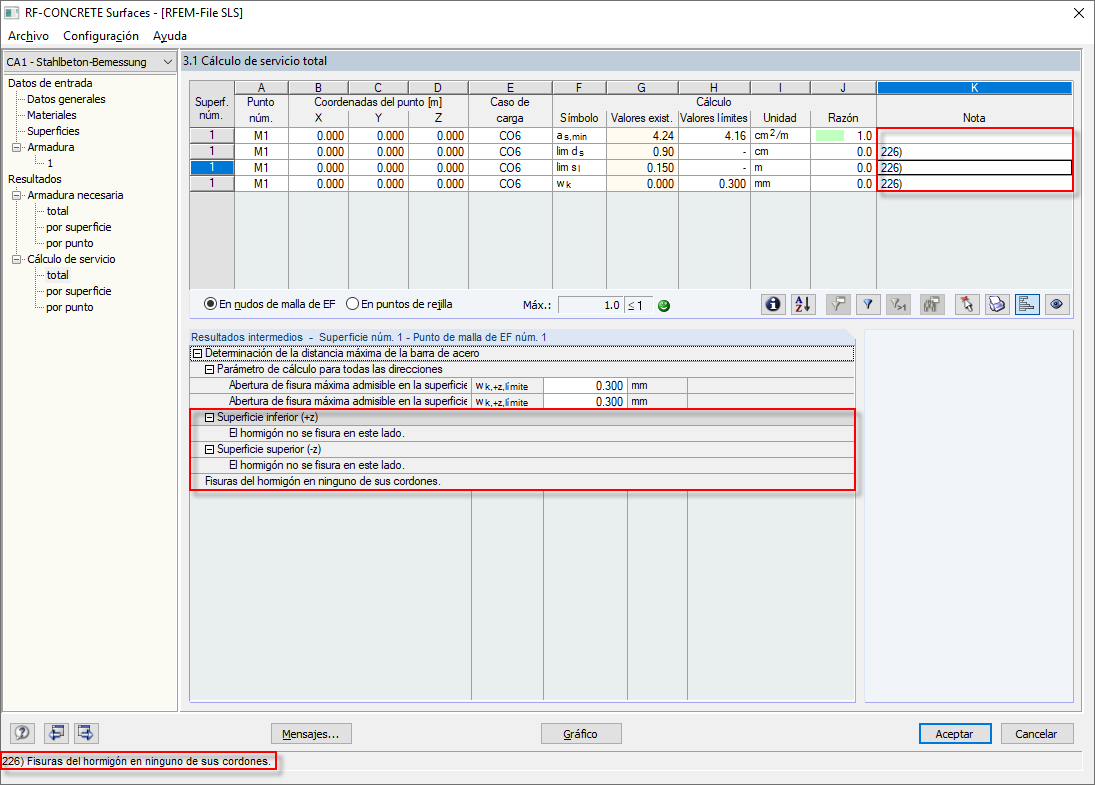
Task: Click the 'Datos de entrada' tree heading
Action: [50, 83]
